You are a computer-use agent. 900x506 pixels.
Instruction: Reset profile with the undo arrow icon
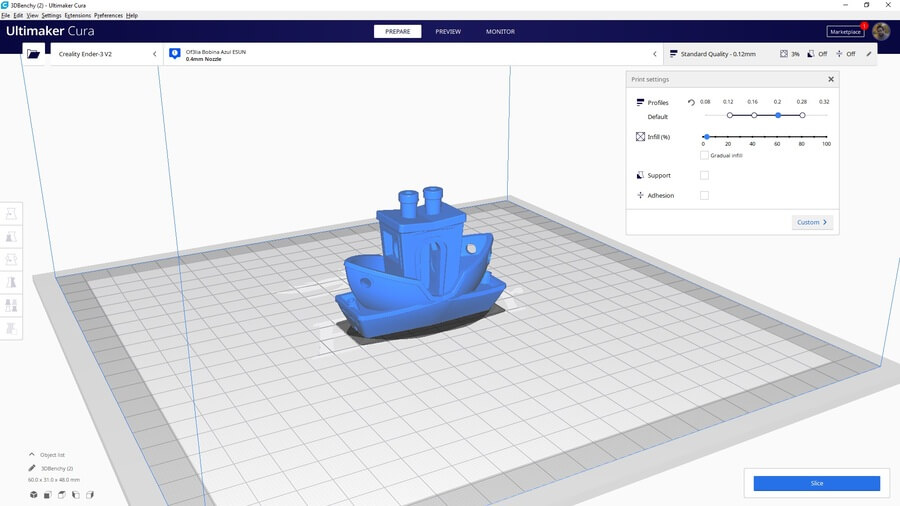click(x=691, y=103)
